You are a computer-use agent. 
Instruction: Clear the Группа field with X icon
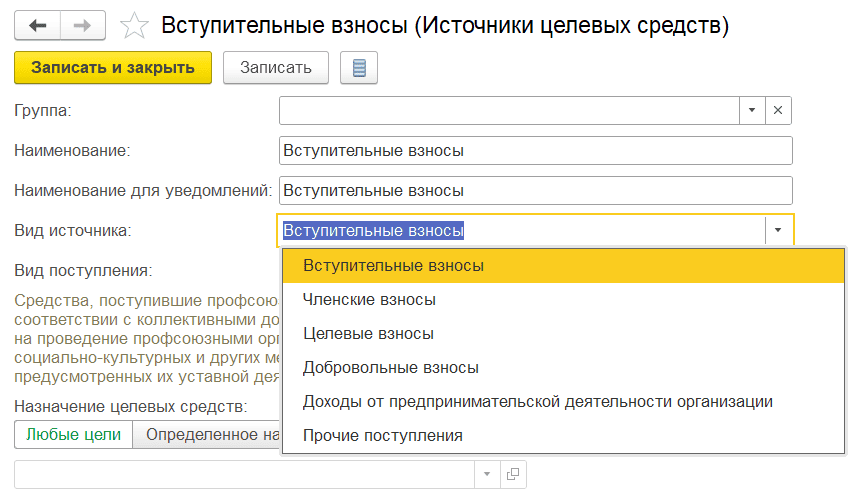click(779, 110)
